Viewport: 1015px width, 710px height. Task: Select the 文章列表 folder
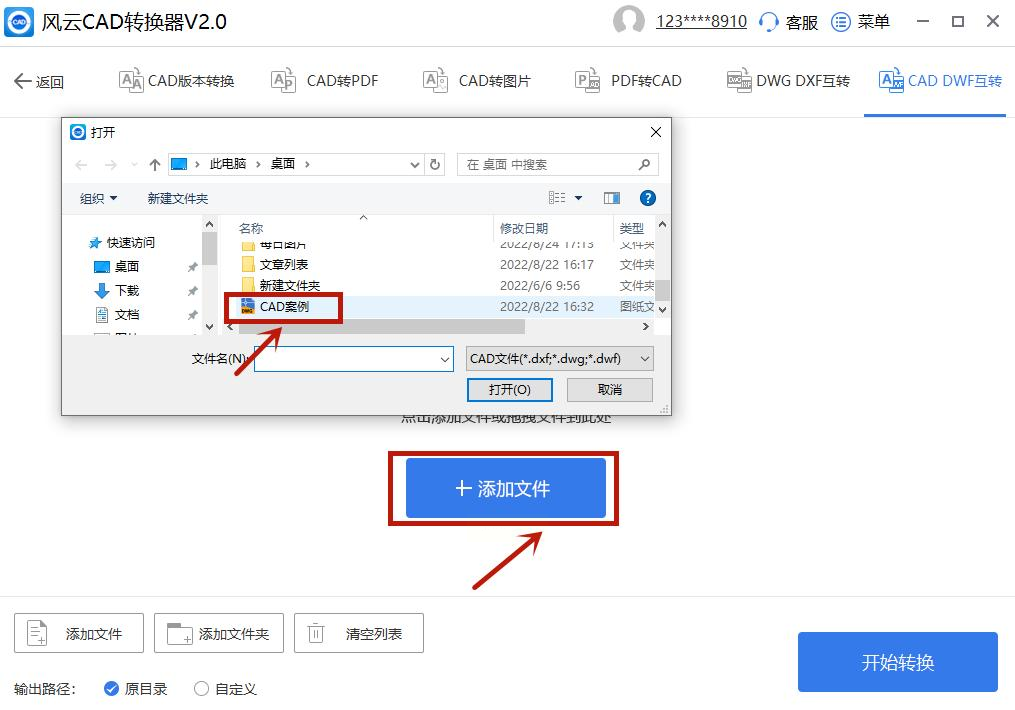click(x=274, y=265)
